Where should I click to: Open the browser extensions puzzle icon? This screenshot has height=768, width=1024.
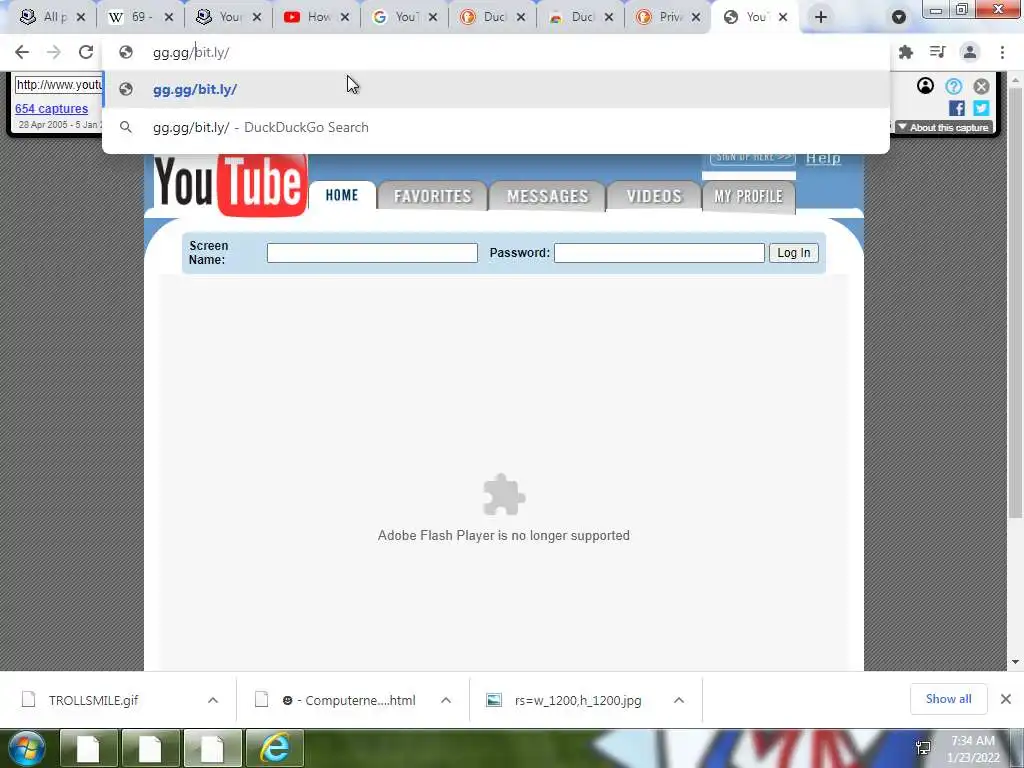[x=906, y=52]
